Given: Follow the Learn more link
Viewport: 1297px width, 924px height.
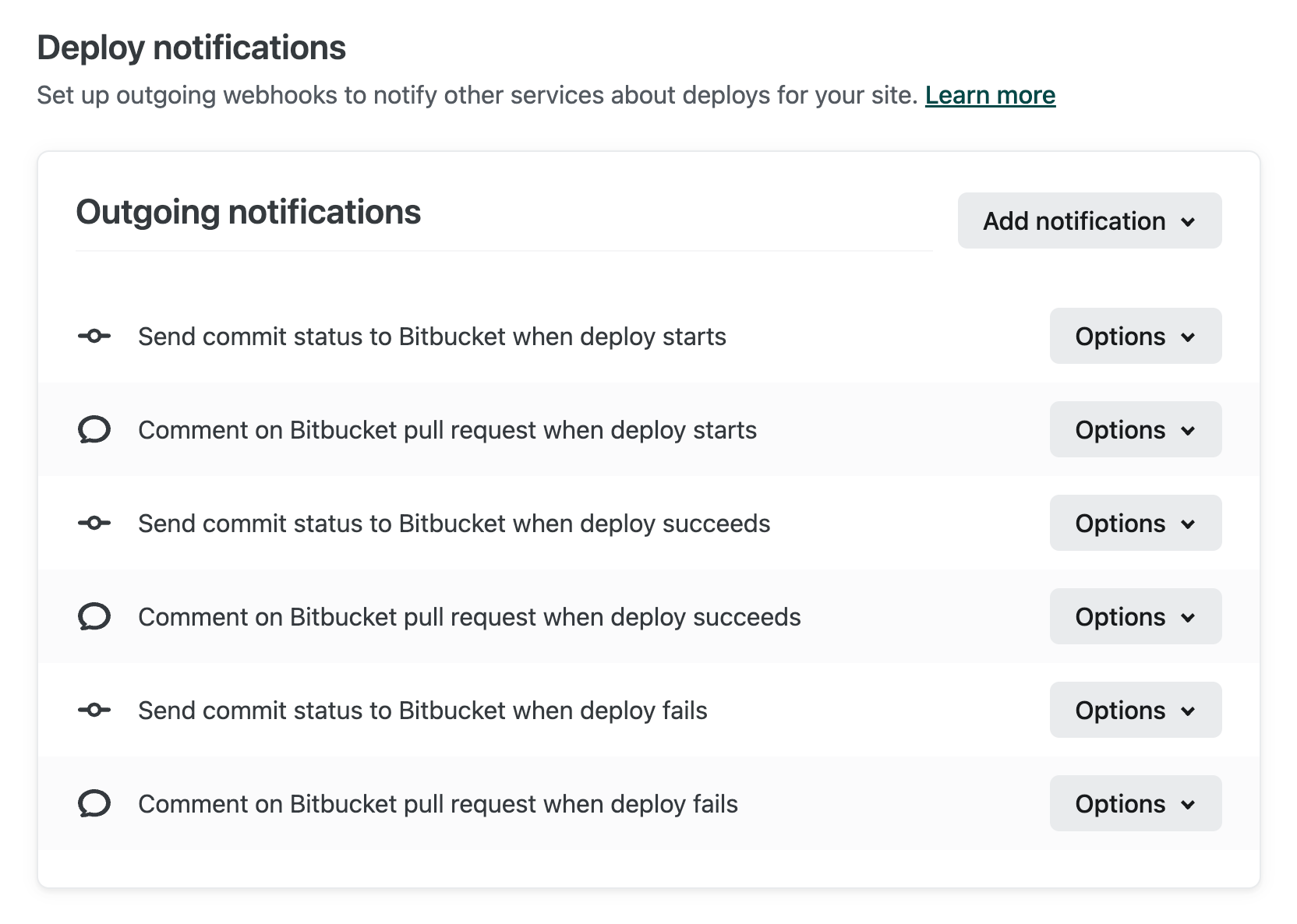Looking at the screenshot, I should pyautogui.click(x=990, y=95).
